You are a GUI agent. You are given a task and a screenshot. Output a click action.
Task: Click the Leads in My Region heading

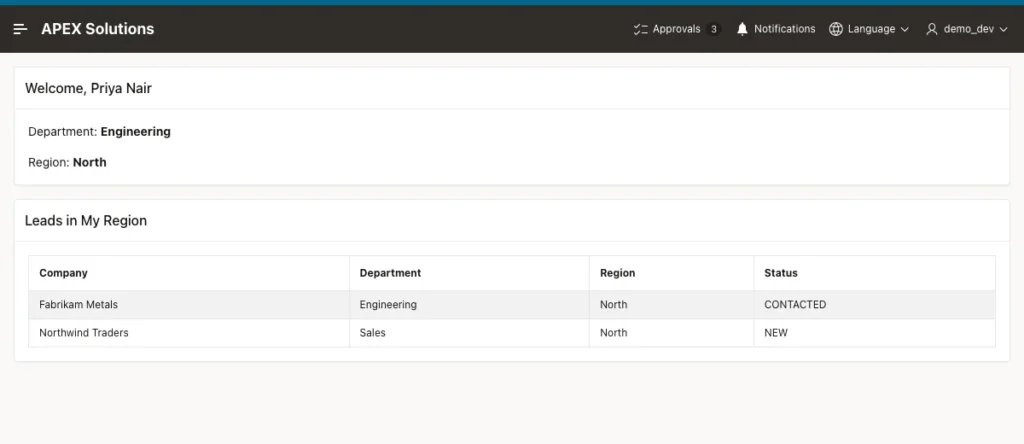pos(86,221)
